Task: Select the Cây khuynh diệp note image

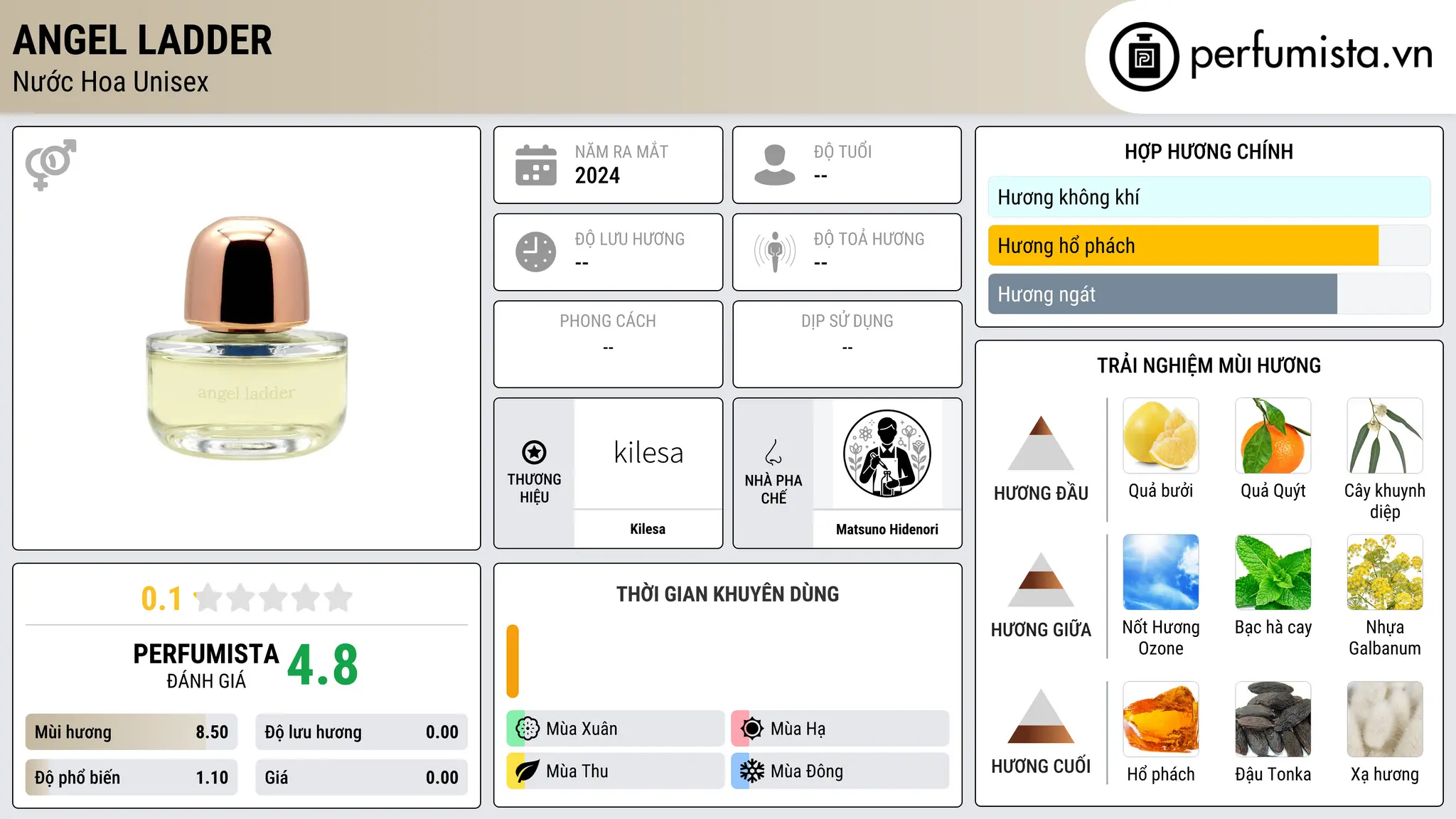Action: pyautogui.click(x=1385, y=436)
